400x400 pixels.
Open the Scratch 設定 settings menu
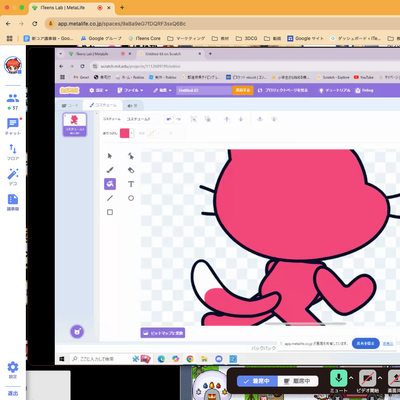(x=99, y=90)
